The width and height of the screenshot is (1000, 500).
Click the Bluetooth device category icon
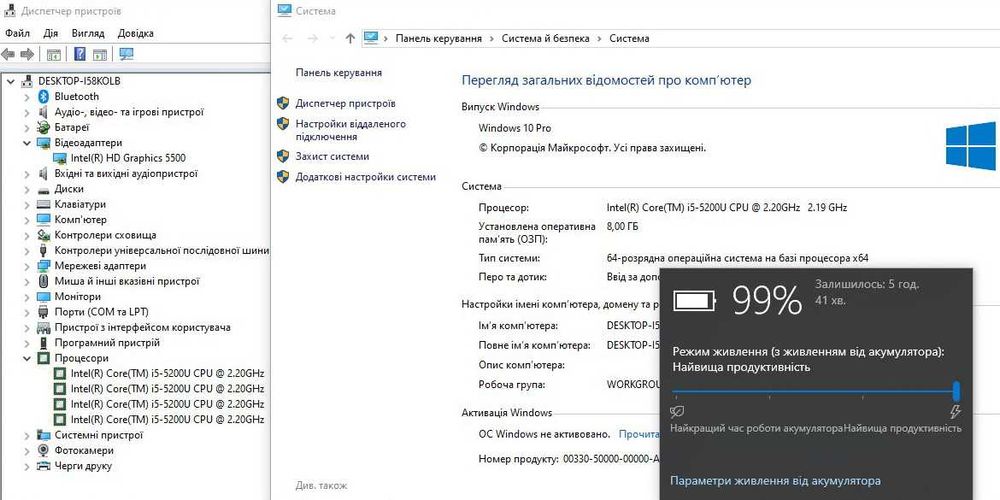click(x=43, y=96)
